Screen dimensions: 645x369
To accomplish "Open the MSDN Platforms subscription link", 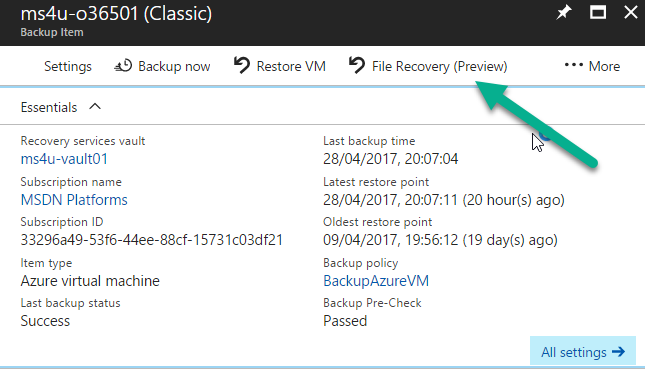I will tap(74, 200).
